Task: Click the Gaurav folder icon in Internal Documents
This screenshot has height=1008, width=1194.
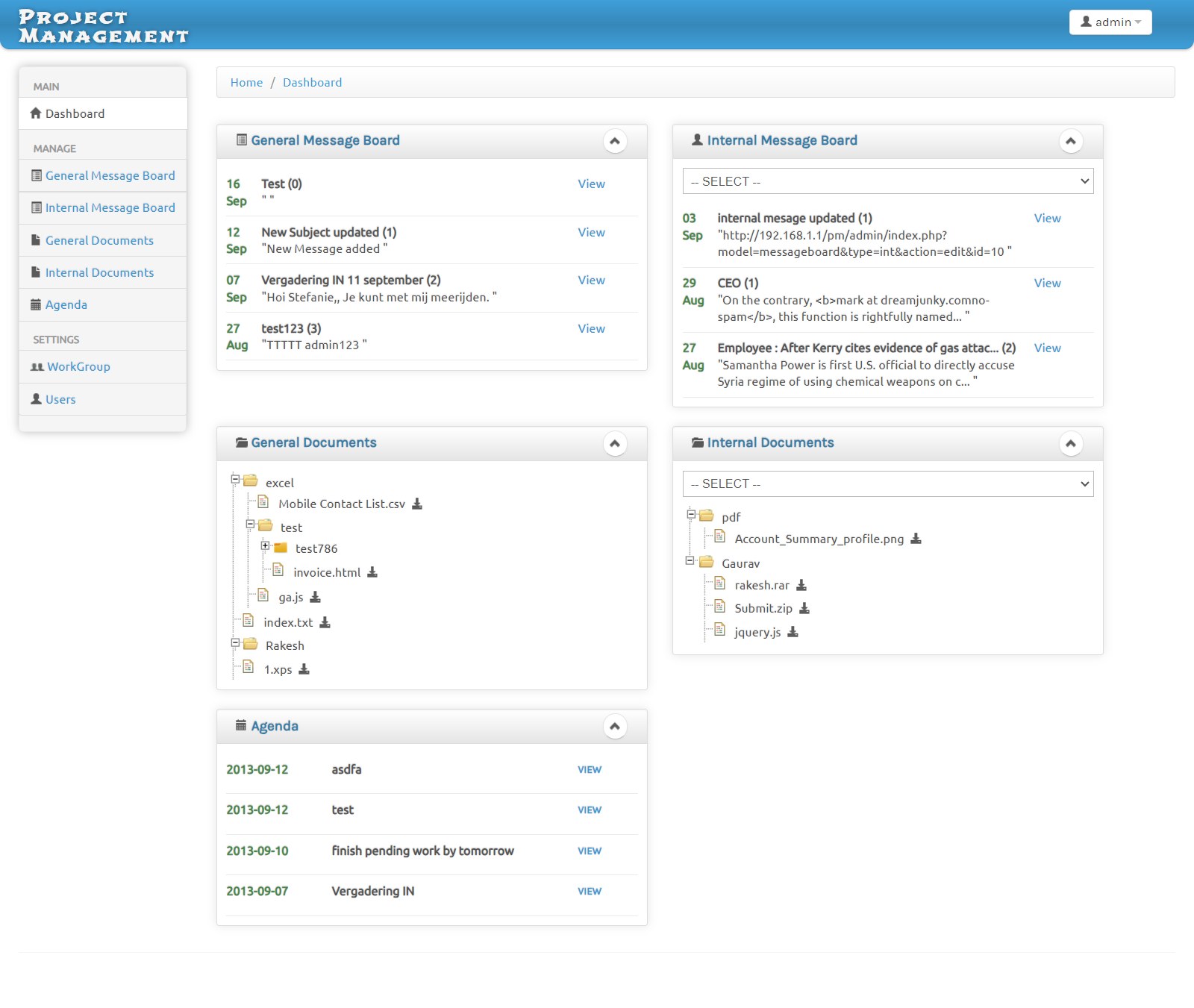Action: tap(707, 561)
